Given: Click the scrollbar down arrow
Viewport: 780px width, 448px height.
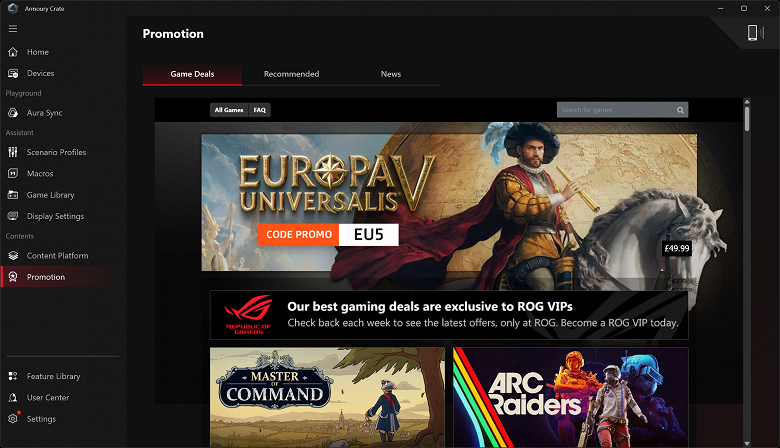Looking at the screenshot, I should pyautogui.click(x=747, y=444).
